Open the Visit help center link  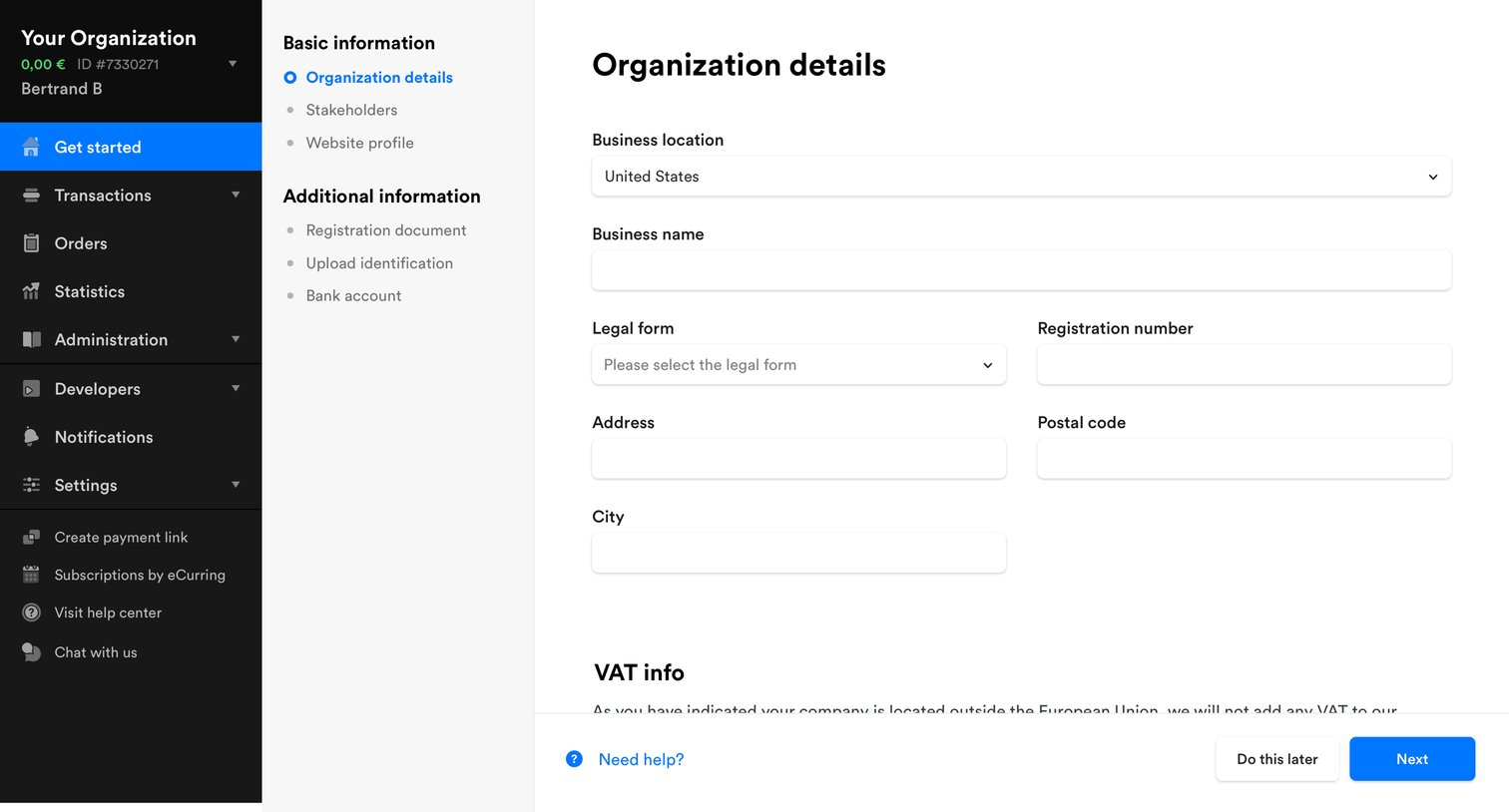click(x=108, y=612)
